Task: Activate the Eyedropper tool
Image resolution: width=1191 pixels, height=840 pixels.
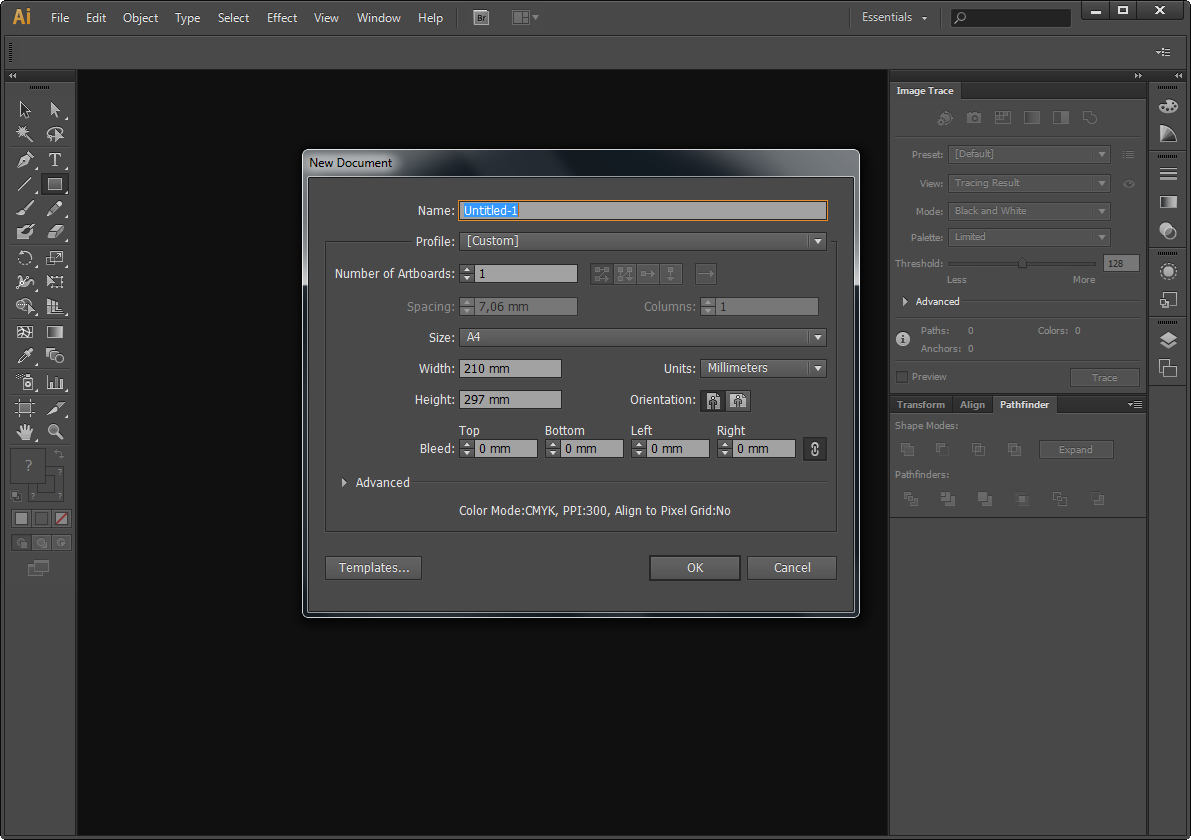Action: pyautogui.click(x=25, y=356)
